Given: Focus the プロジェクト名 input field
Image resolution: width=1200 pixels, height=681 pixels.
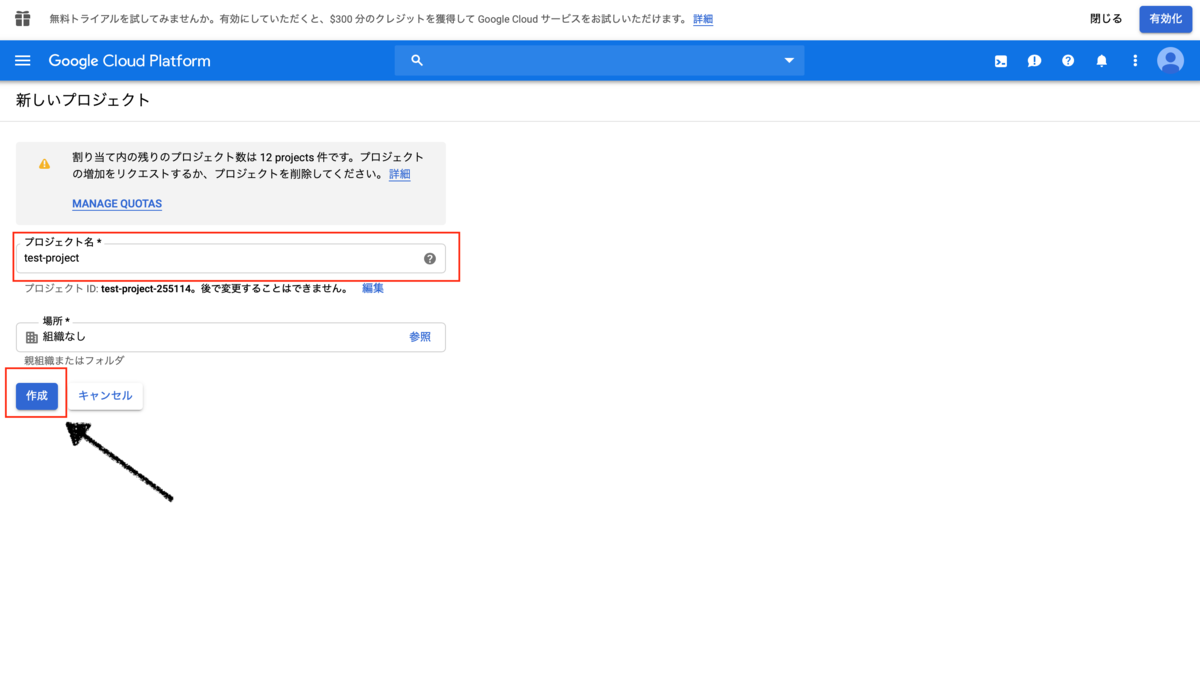Looking at the screenshot, I should click(x=231, y=258).
